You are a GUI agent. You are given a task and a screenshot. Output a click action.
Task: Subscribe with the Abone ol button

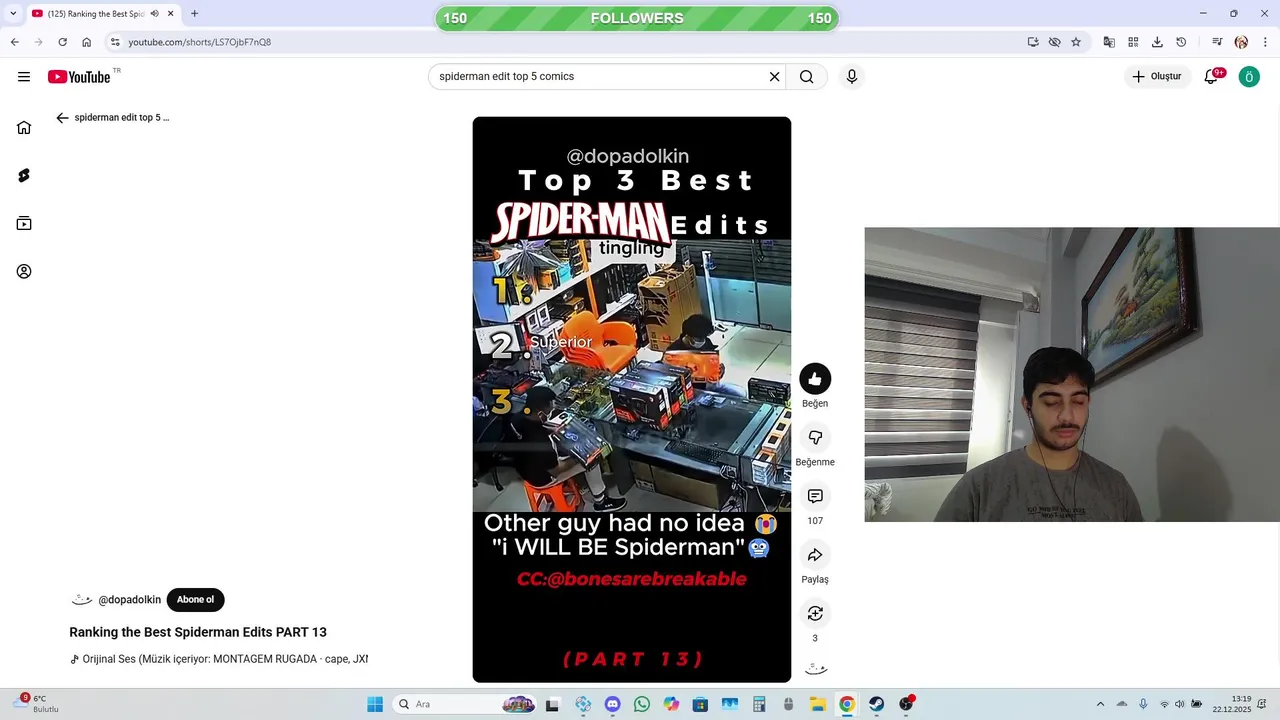click(195, 600)
